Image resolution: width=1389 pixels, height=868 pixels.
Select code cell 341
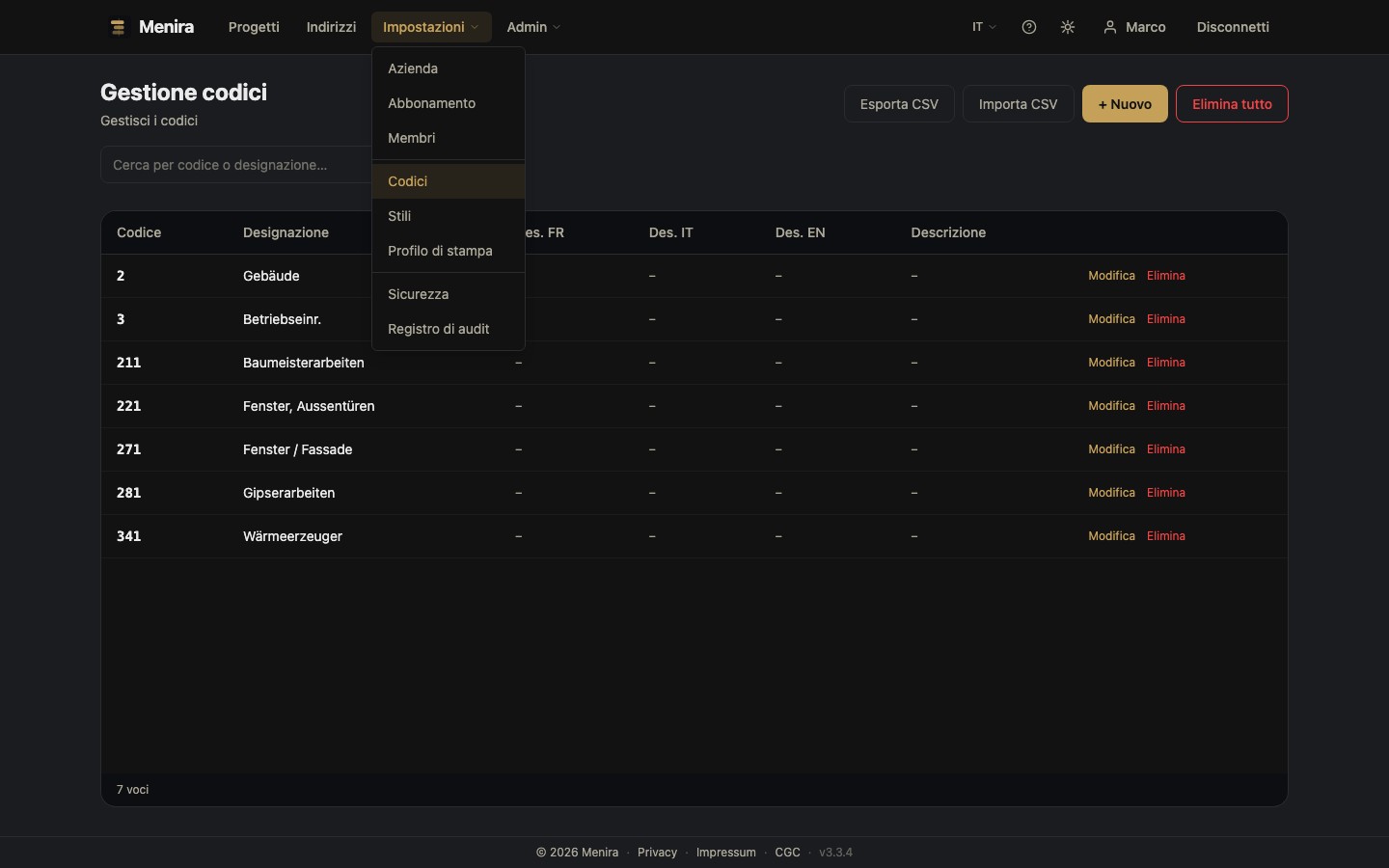click(128, 536)
